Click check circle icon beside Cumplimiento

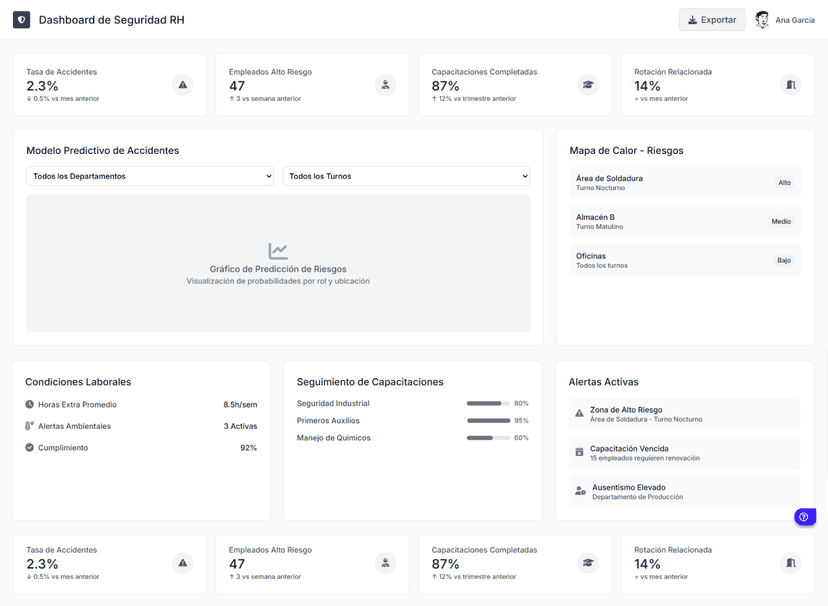point(30,448)
